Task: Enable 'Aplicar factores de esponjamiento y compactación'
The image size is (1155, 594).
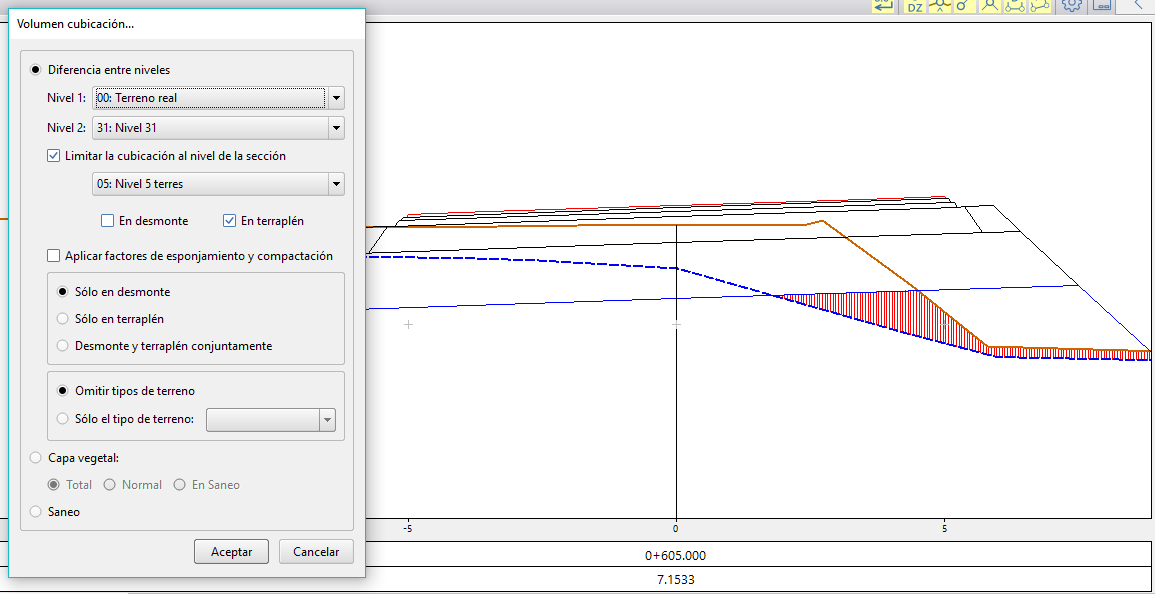Action: pyautogui.click(x=54, y=256)
